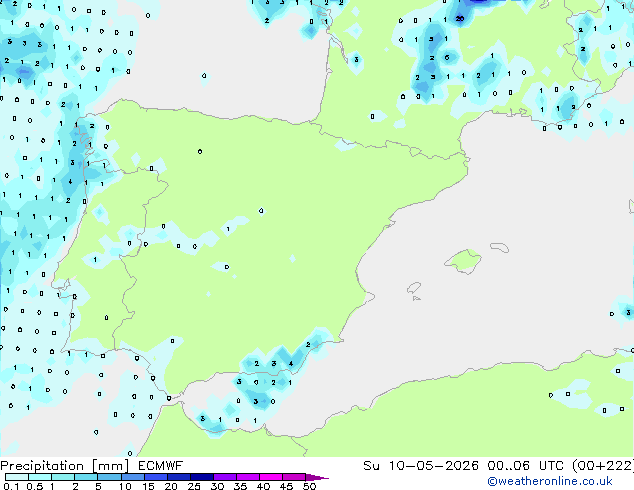Click the 'Precipitation [mm]' title text
634x490 pixels.
click(65, 466)
